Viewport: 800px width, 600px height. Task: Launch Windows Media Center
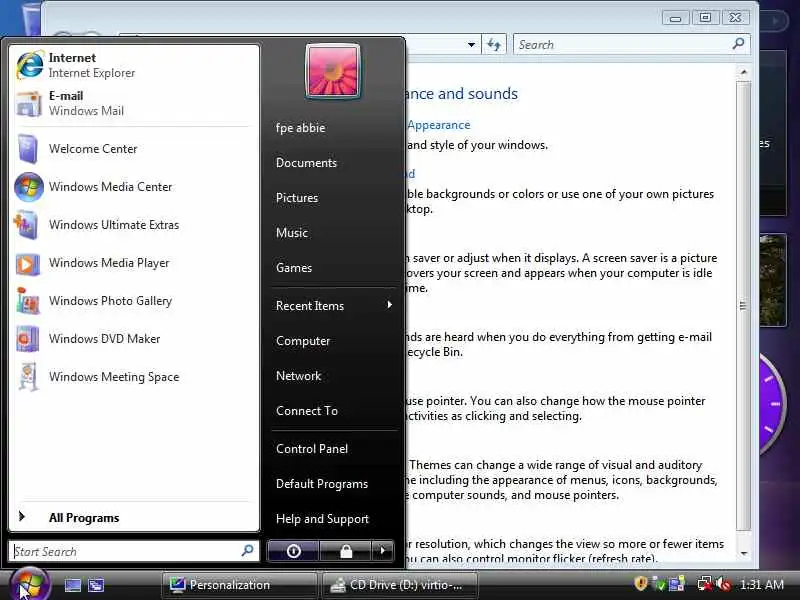pos(134,187)
